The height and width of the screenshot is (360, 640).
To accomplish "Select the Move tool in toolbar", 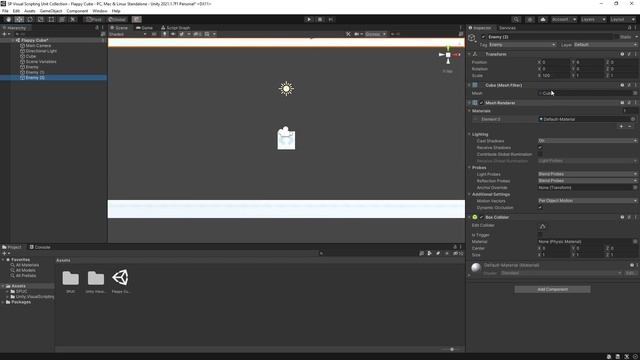I will point(19,19).
